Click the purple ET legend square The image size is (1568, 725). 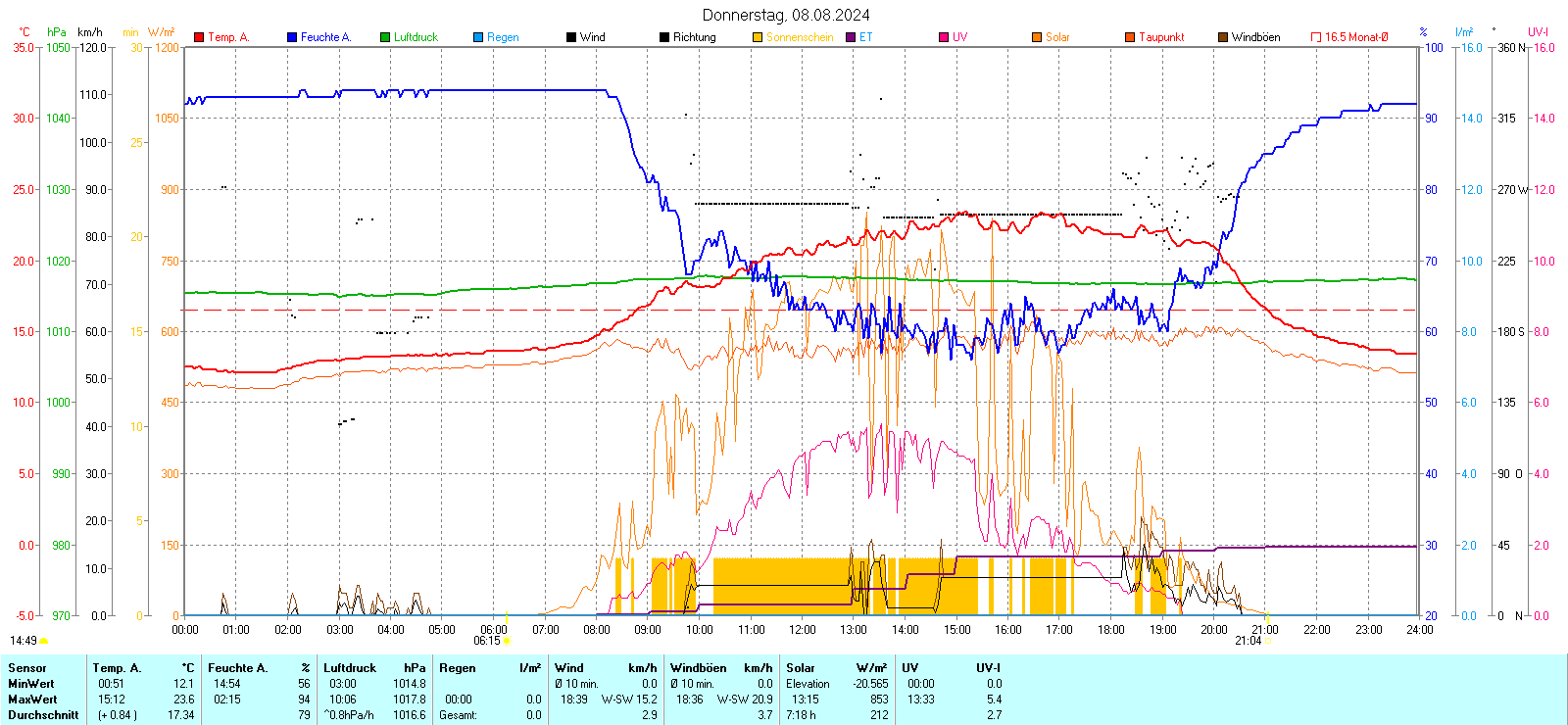point(851,37)
